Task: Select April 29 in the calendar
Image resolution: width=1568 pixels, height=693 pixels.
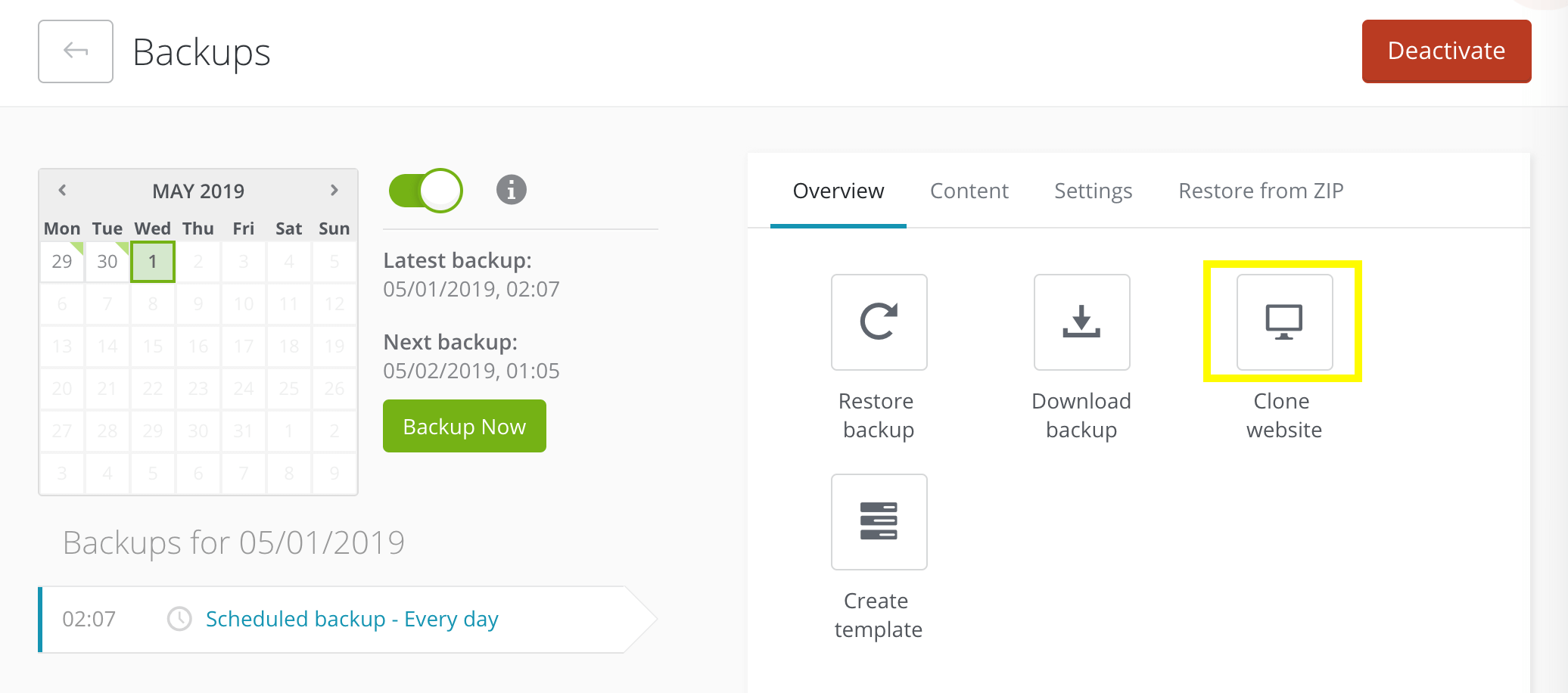Action: (62, 262)
